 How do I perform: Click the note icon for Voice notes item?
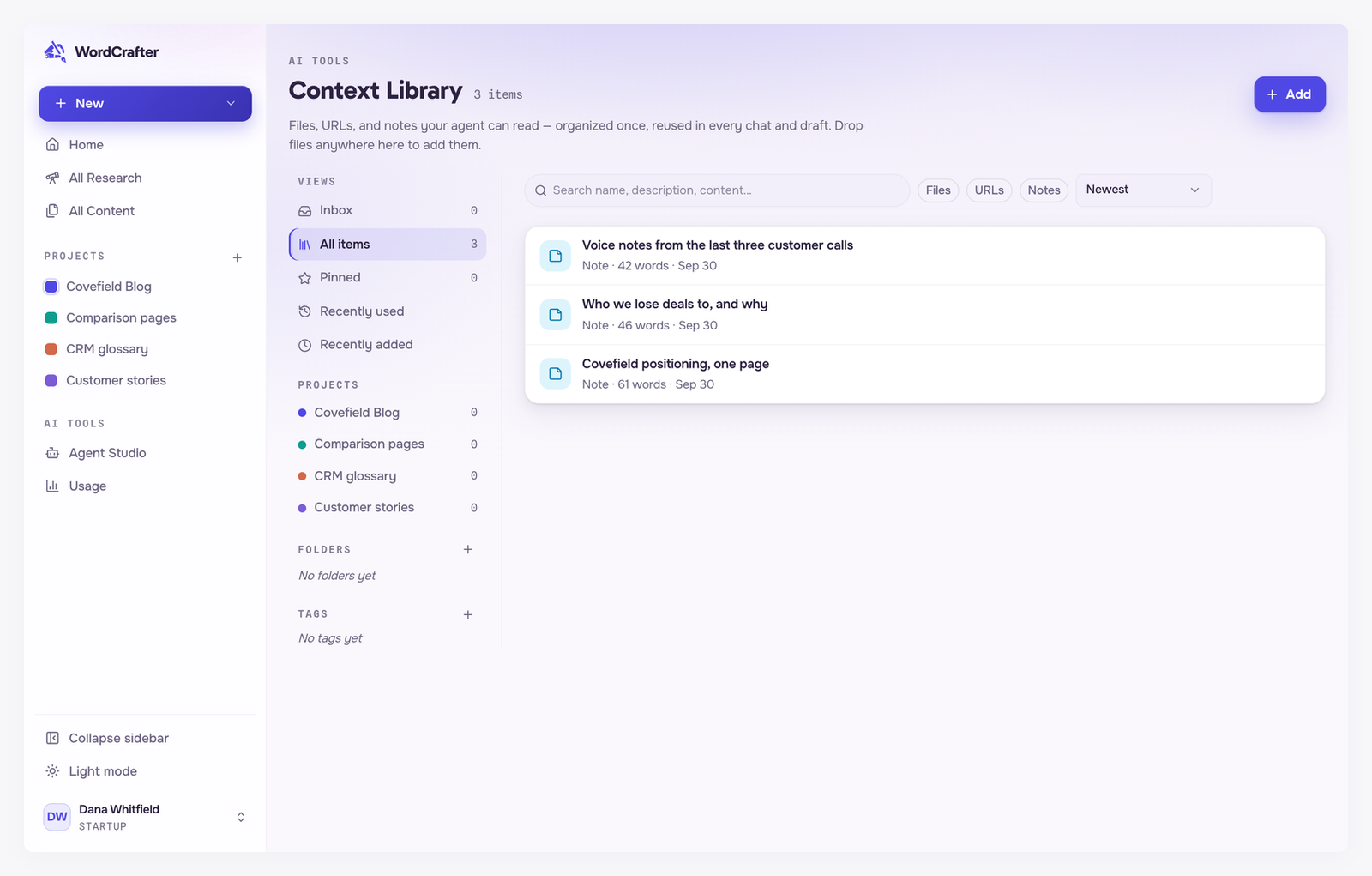point(555,256)
